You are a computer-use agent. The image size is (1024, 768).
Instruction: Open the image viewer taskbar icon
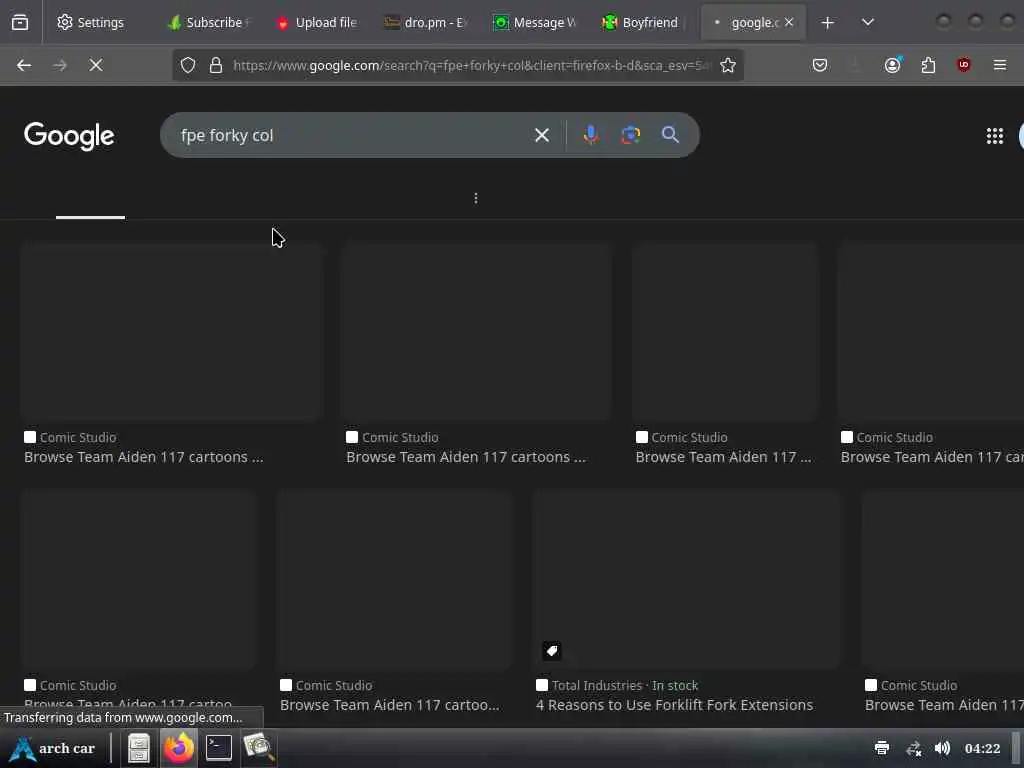click(x=259, y=748)
